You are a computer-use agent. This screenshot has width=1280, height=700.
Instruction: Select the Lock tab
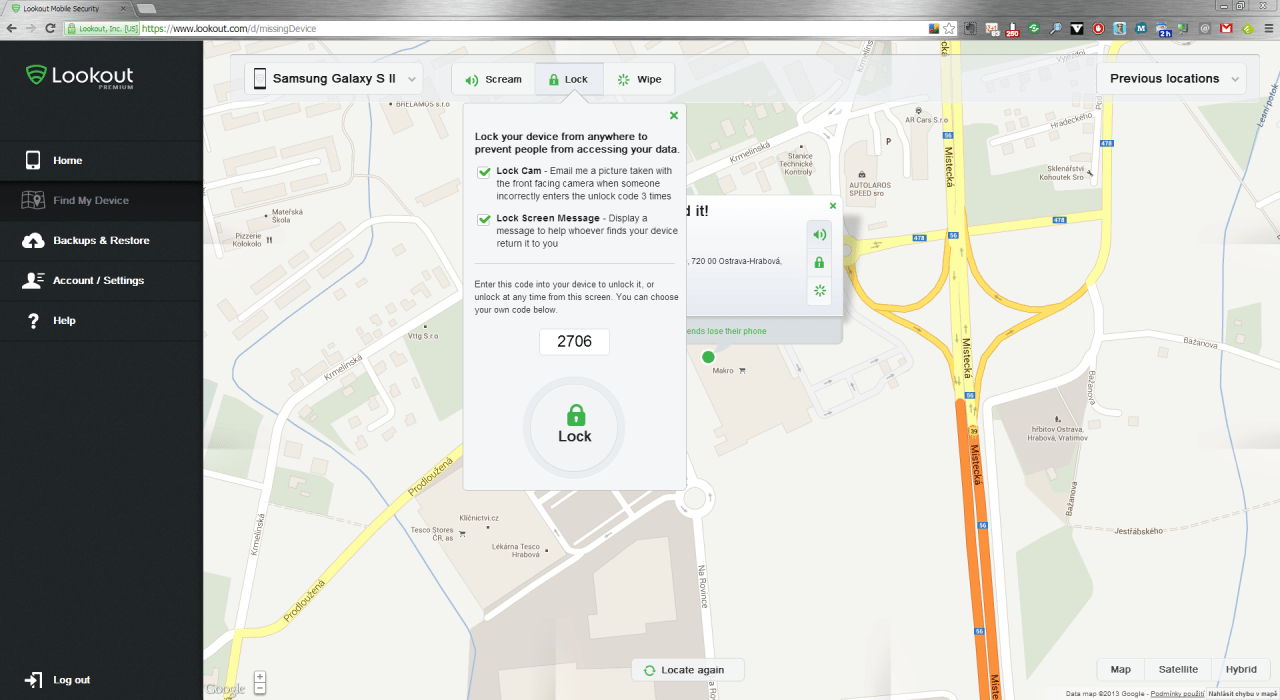tap(569, 79)
